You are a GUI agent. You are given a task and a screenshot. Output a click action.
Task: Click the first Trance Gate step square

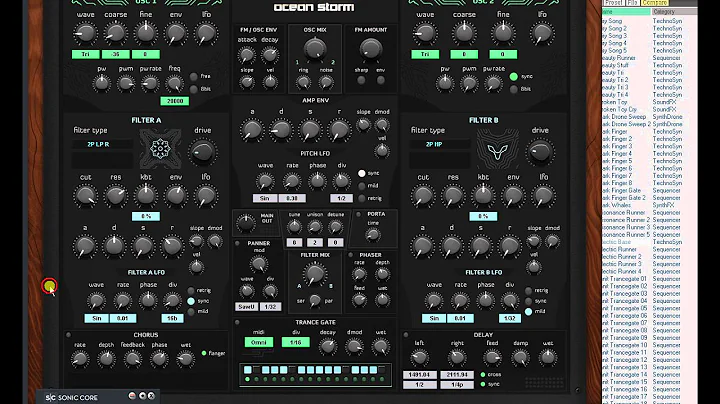248,370
